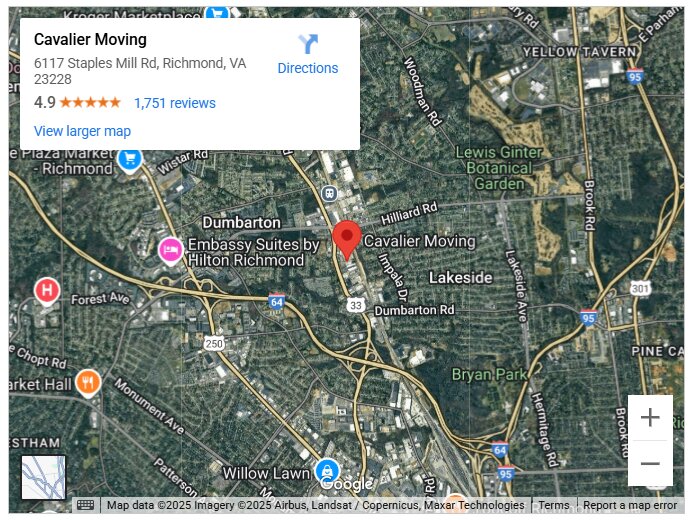697x520 pixels.
Task: Open the Directions link text
Action: (308, 68)
